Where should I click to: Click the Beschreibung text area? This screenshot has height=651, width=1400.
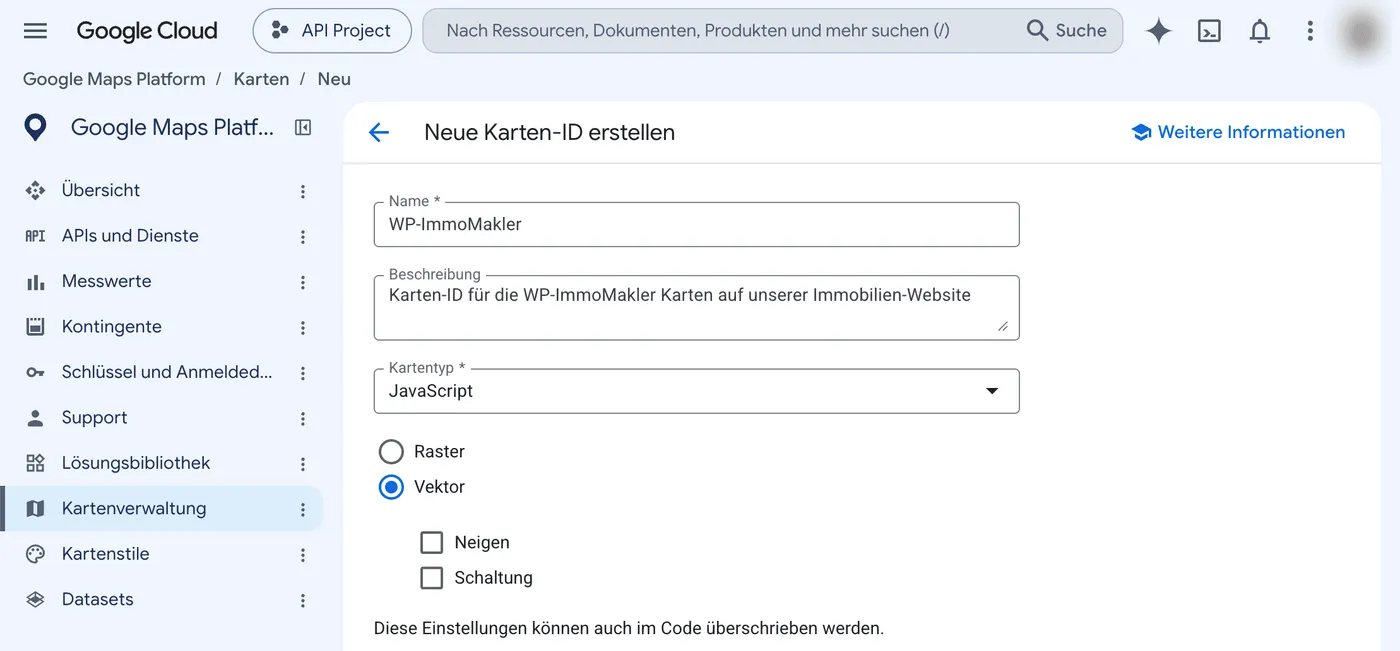696,307
